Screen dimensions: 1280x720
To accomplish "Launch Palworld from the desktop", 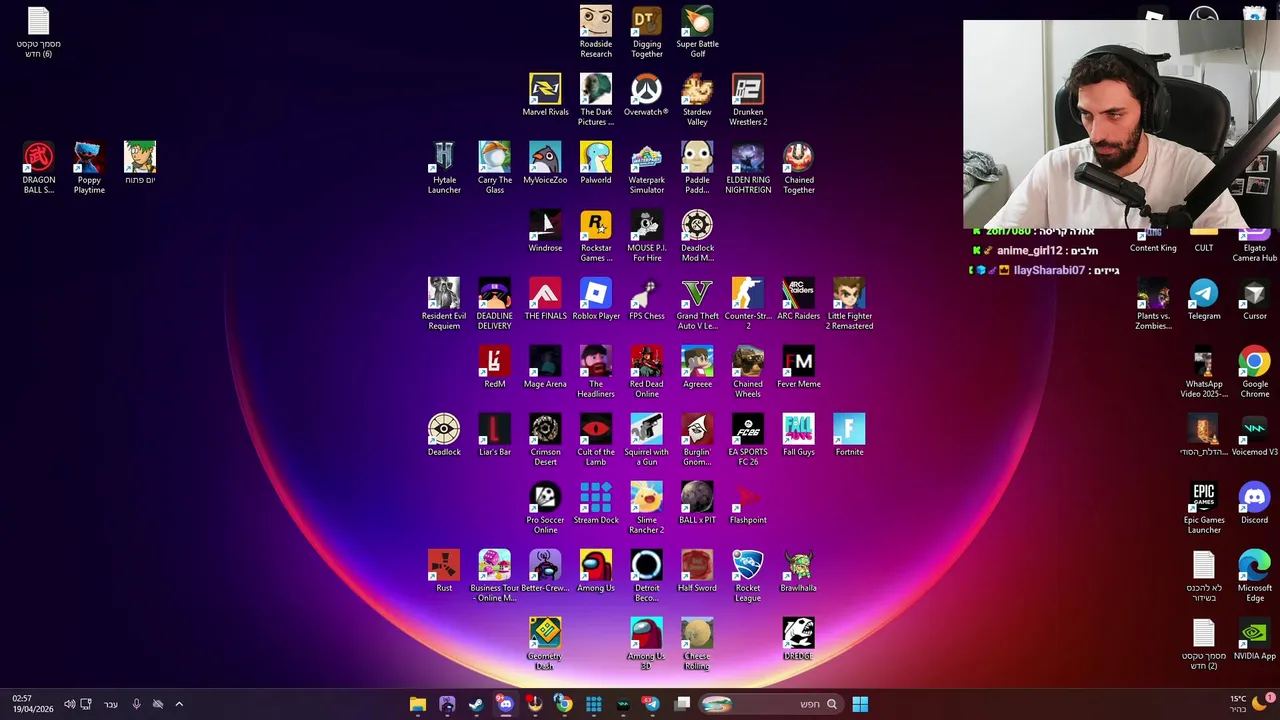I will coord(596,163).
